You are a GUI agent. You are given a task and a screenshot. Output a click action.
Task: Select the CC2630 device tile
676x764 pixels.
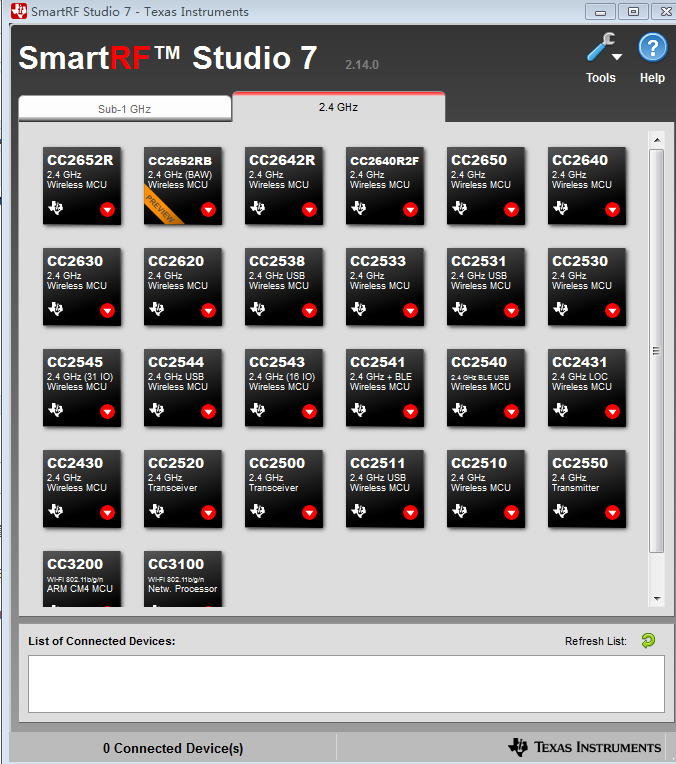(82, 286)
